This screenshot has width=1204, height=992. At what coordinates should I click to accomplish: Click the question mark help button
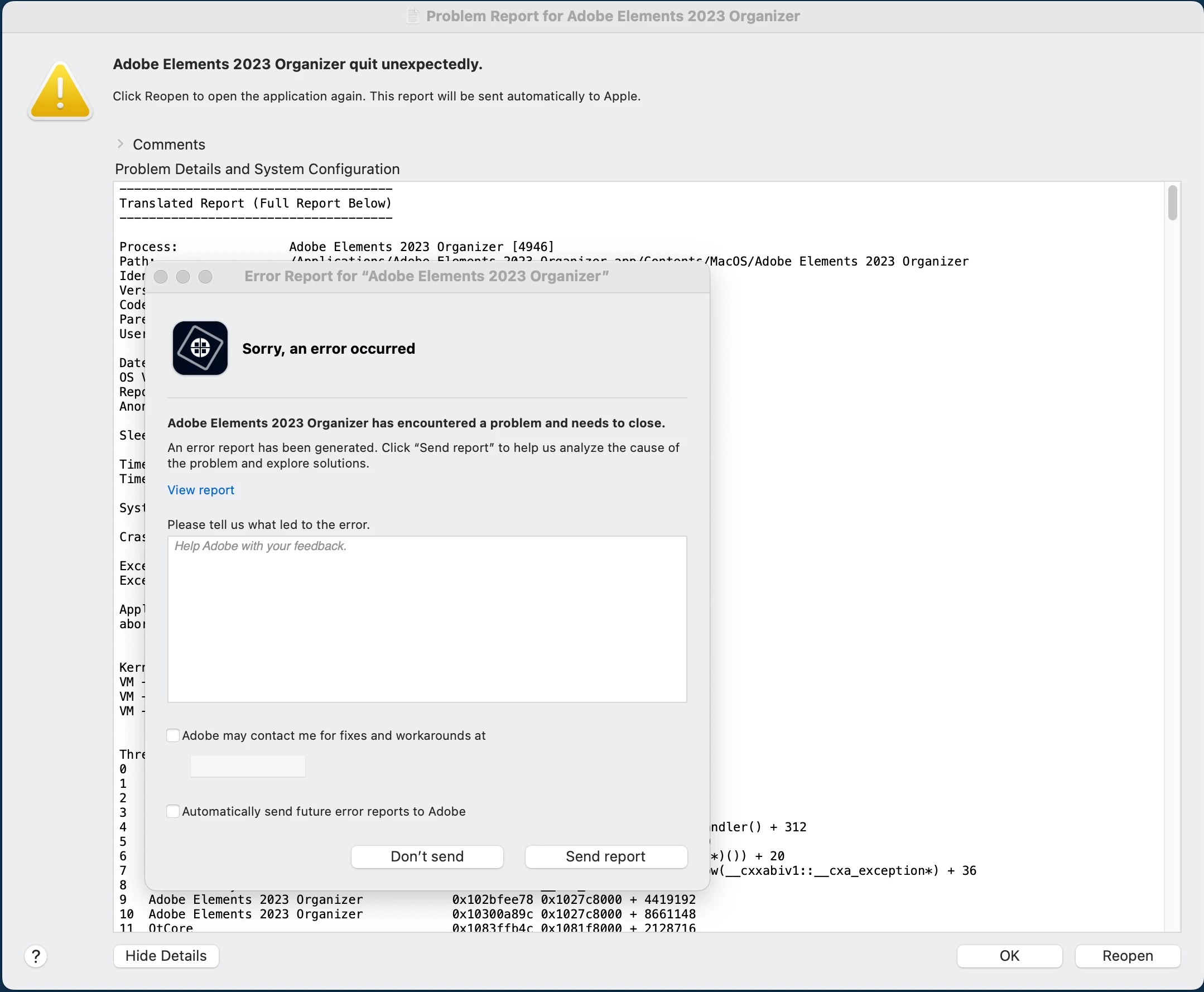click(x=36, y=956)
